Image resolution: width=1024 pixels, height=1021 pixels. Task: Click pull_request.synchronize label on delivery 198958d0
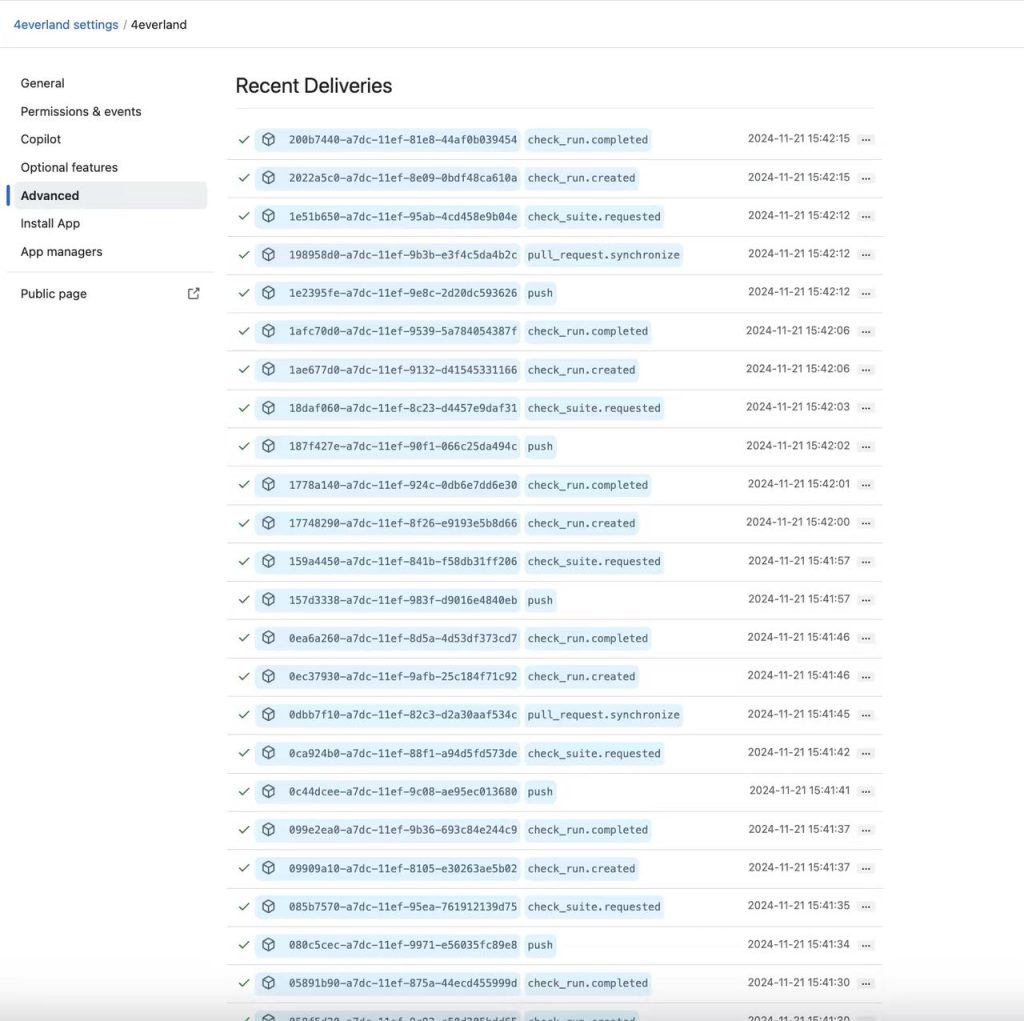pos(603,255)
